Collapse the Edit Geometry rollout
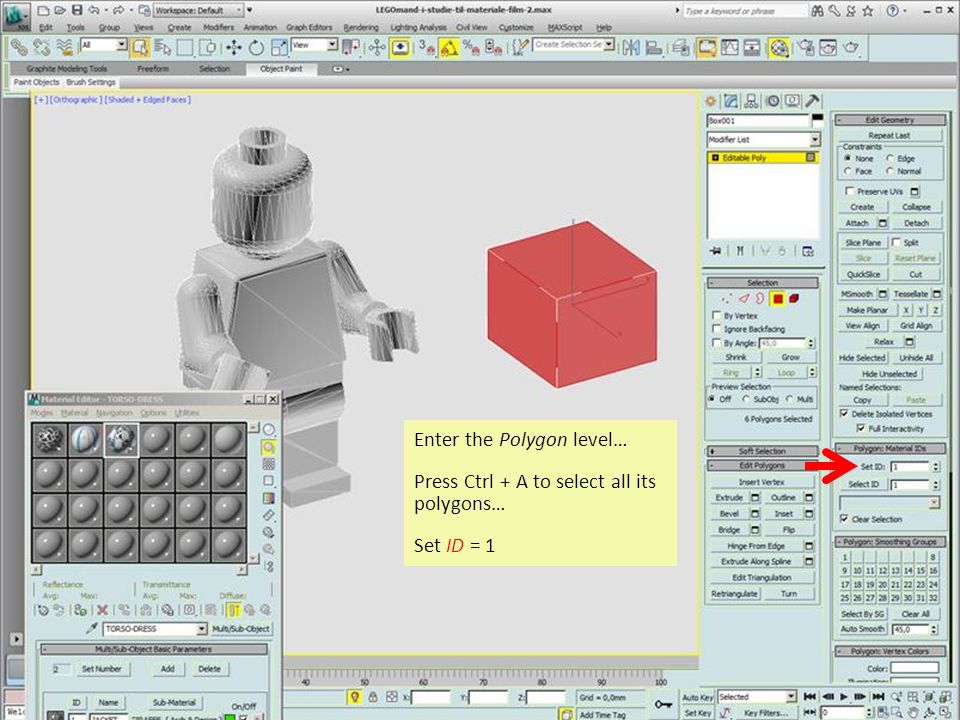 coord(890,120)
